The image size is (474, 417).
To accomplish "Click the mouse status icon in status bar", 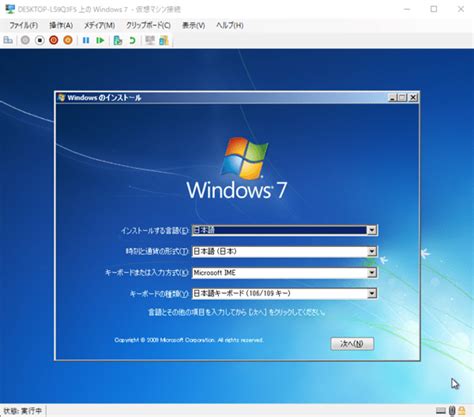I will tap(452, 411).
